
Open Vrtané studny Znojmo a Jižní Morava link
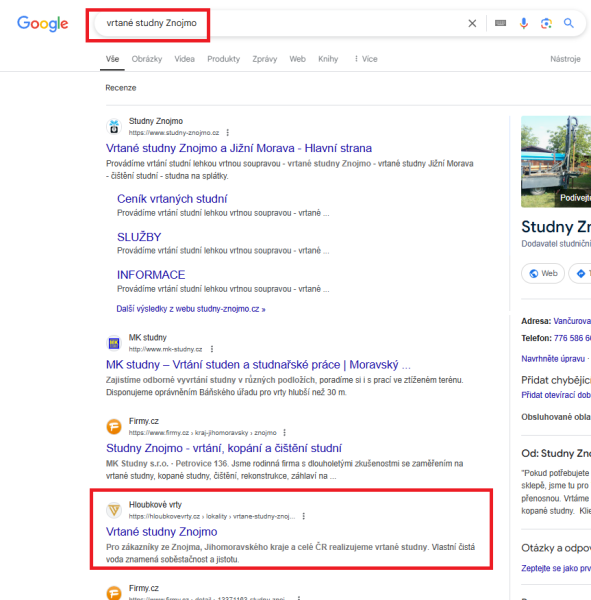tap(238, 148)
